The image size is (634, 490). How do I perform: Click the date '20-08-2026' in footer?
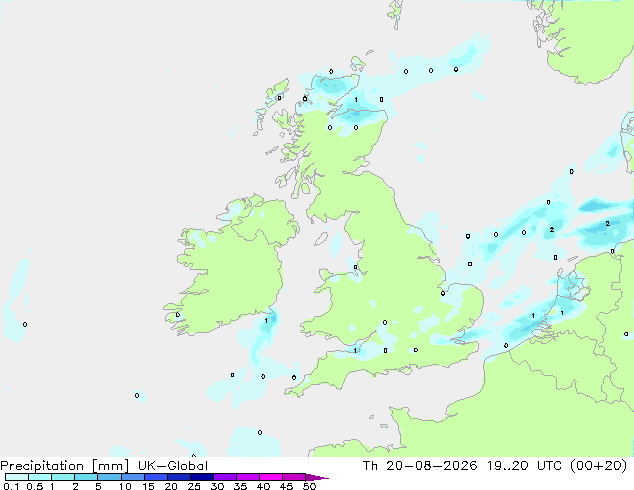[431, 466]
